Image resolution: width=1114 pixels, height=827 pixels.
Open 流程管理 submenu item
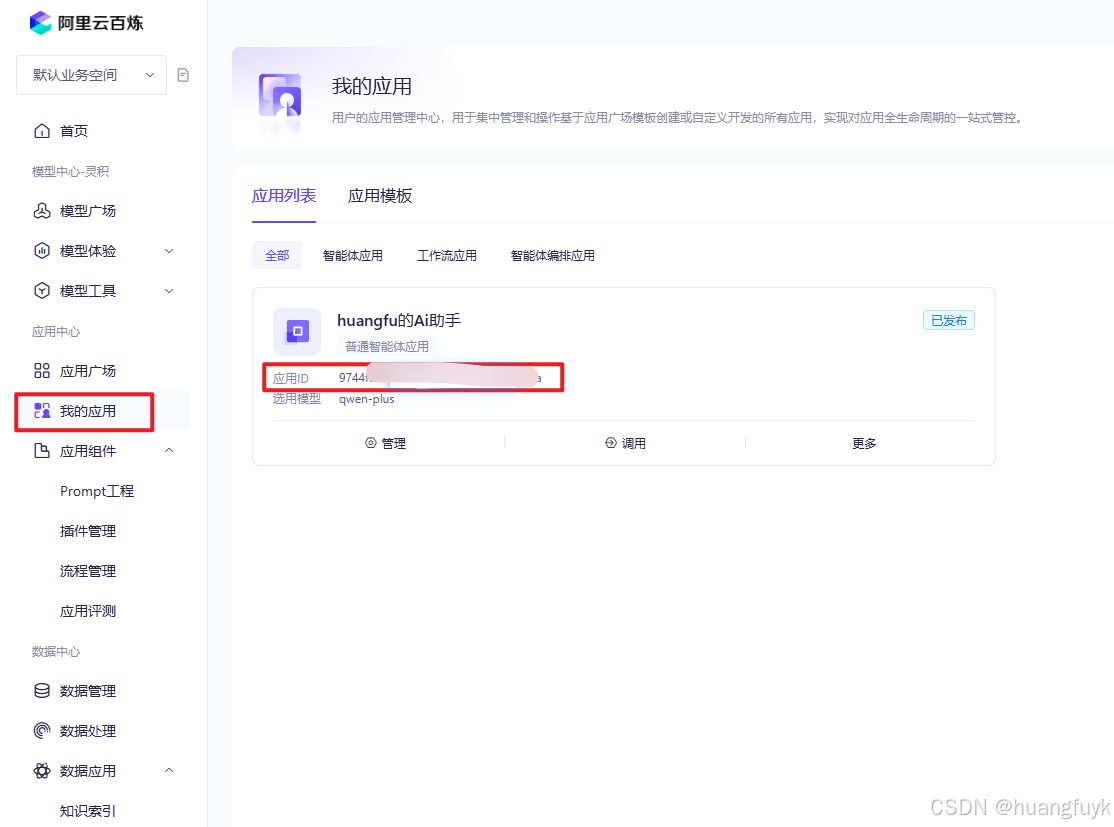[88, 571]
